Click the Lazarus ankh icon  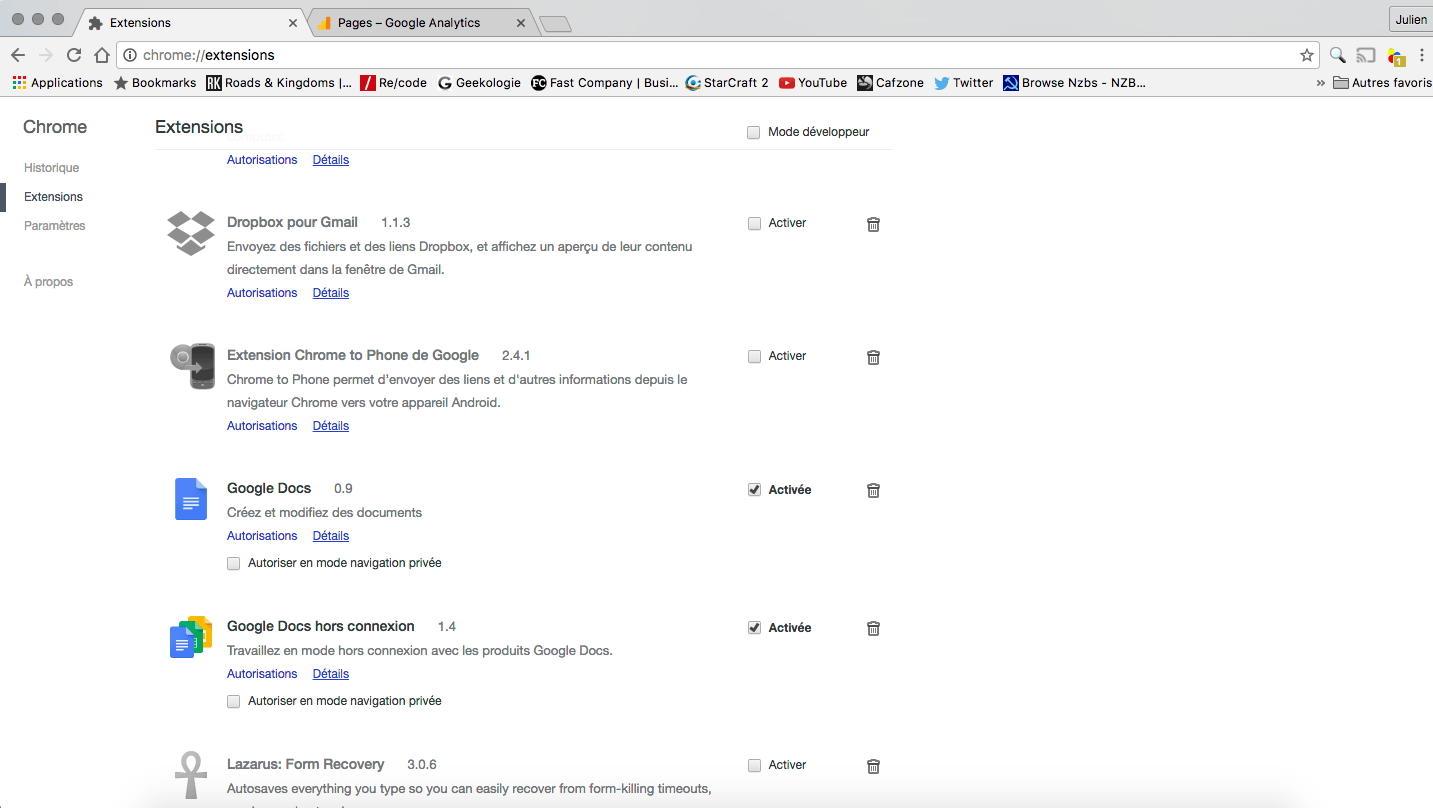pos(191,775)
